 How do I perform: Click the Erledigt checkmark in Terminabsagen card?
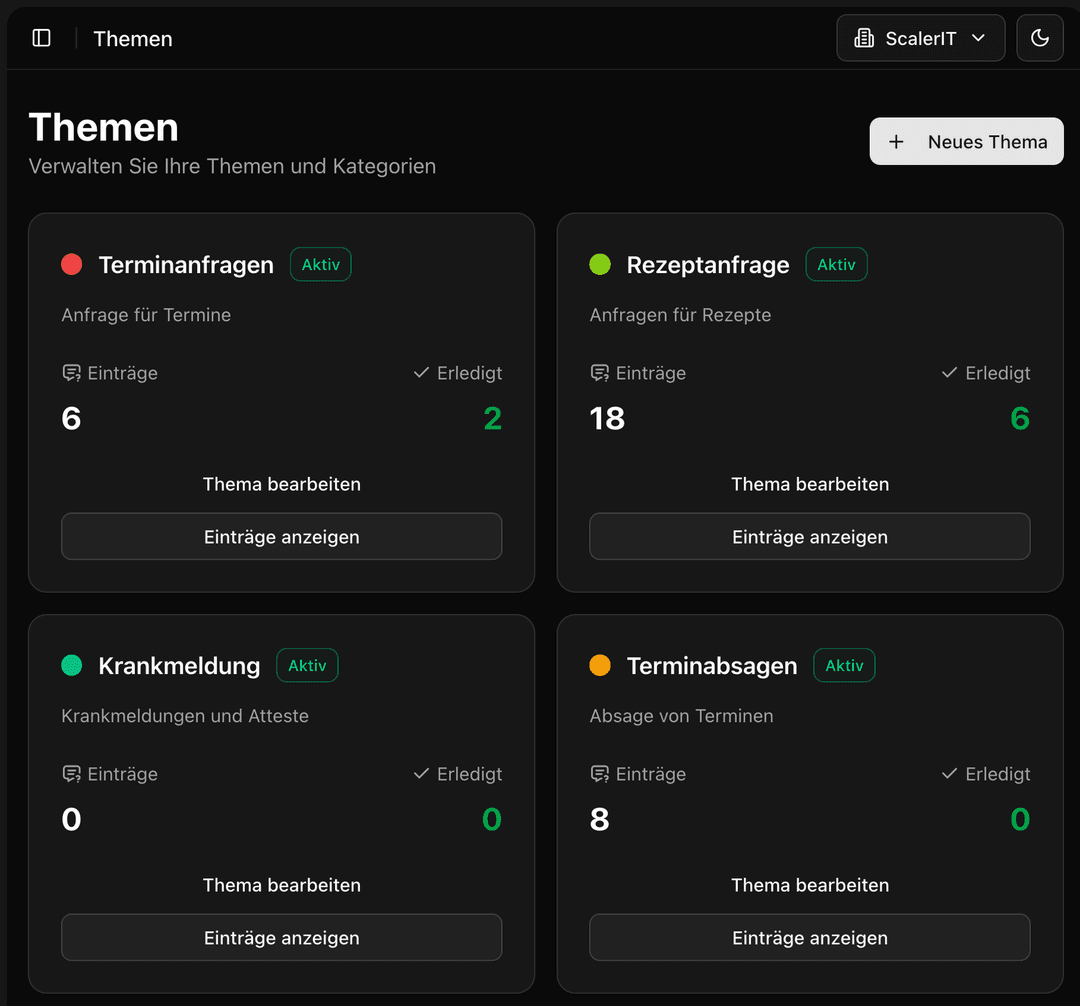coord(949,774)
